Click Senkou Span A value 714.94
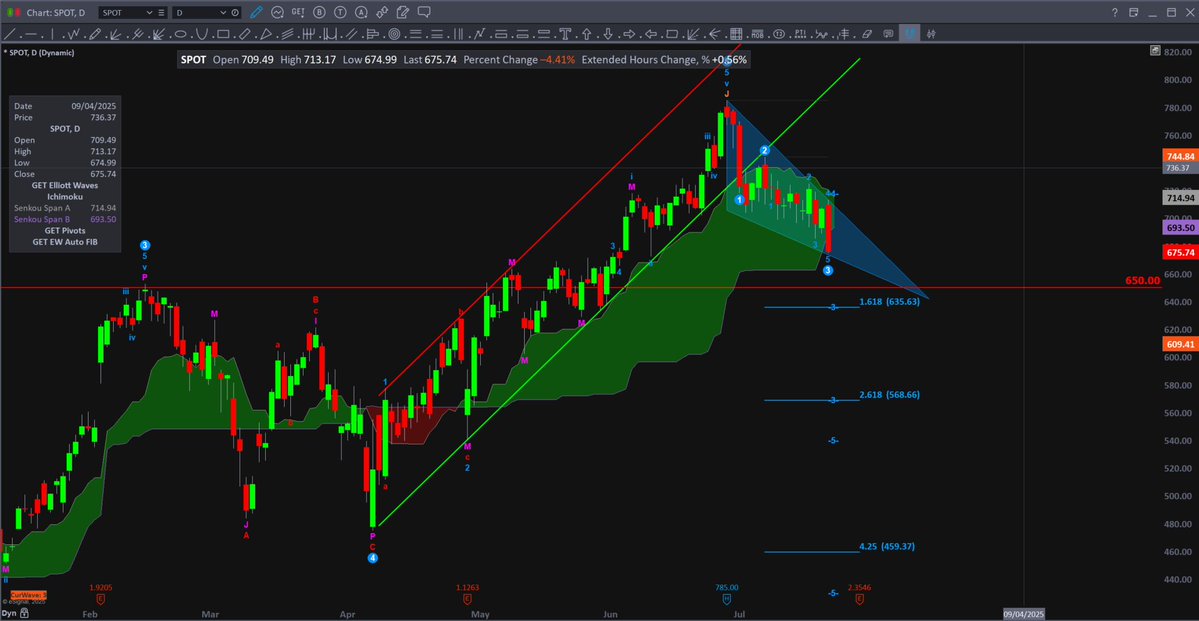 tap(102, 207)
